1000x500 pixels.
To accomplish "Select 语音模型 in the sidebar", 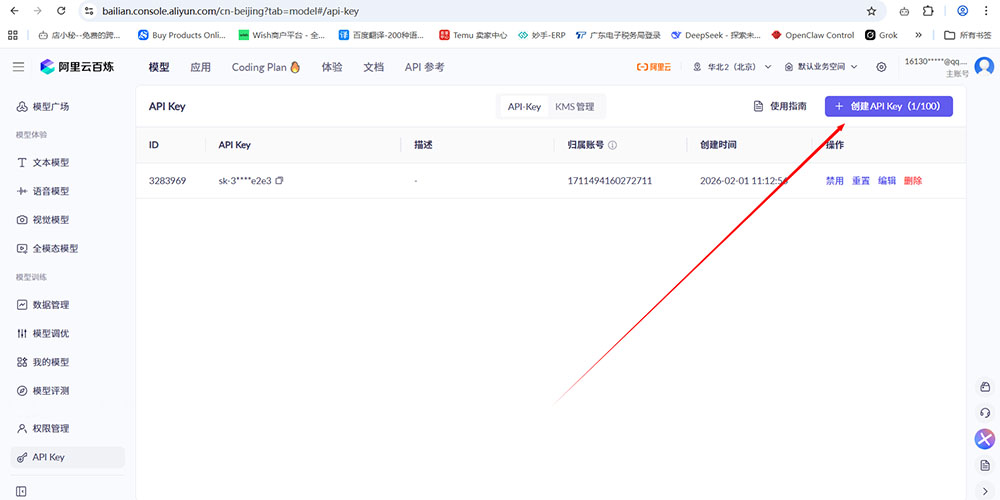I will (x=43, y=191).
